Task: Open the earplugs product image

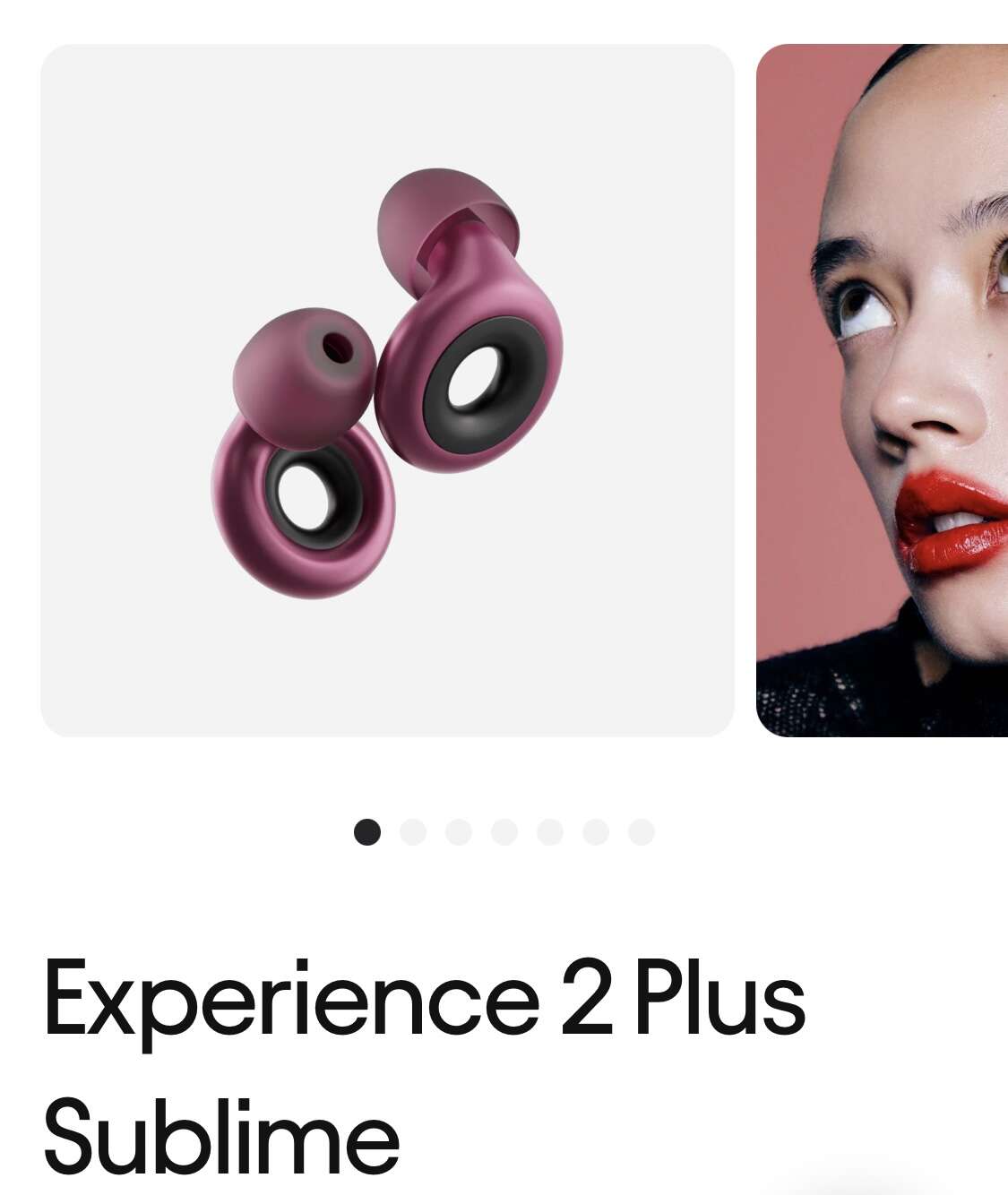Action: coord(387,391)
